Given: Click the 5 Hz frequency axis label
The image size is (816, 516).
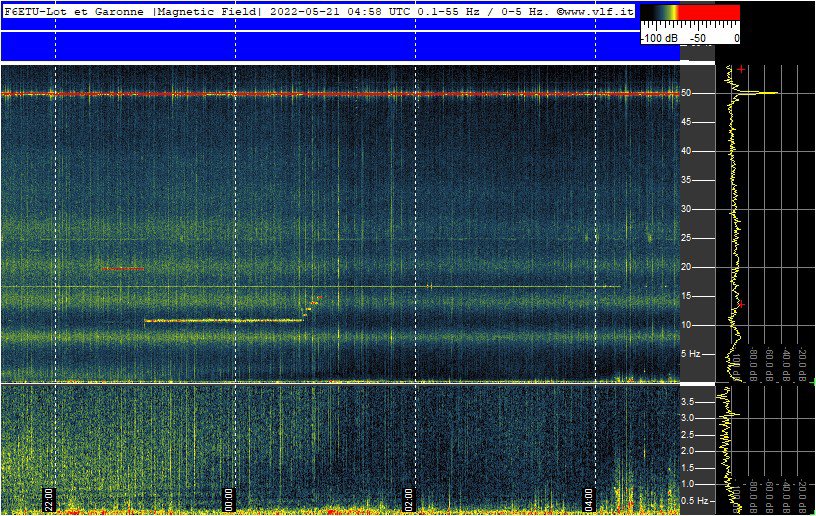Looking at the screenshot, I should 691,354.
